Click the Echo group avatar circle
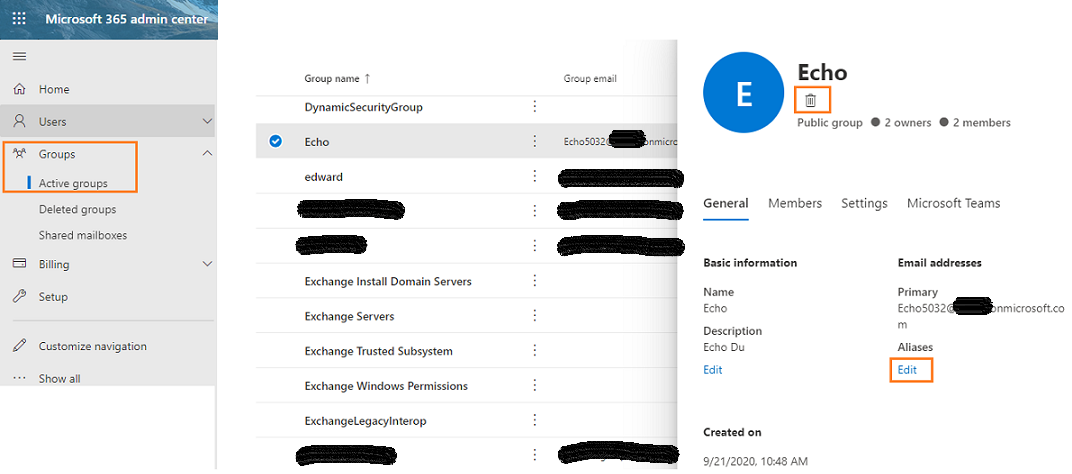The image size is (1072, 474). coord(743,93)
